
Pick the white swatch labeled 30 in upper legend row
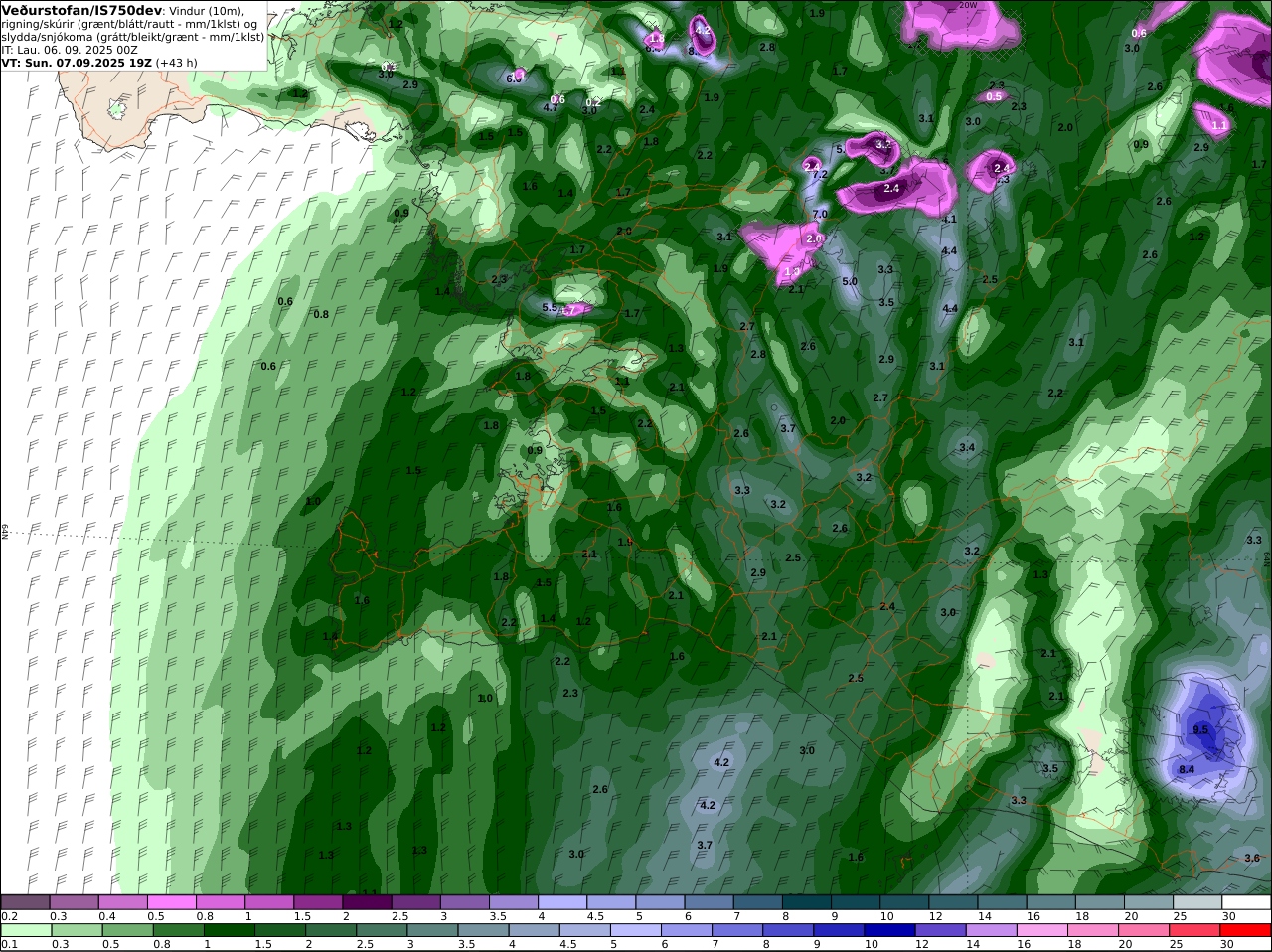(x=1247, y=902)
